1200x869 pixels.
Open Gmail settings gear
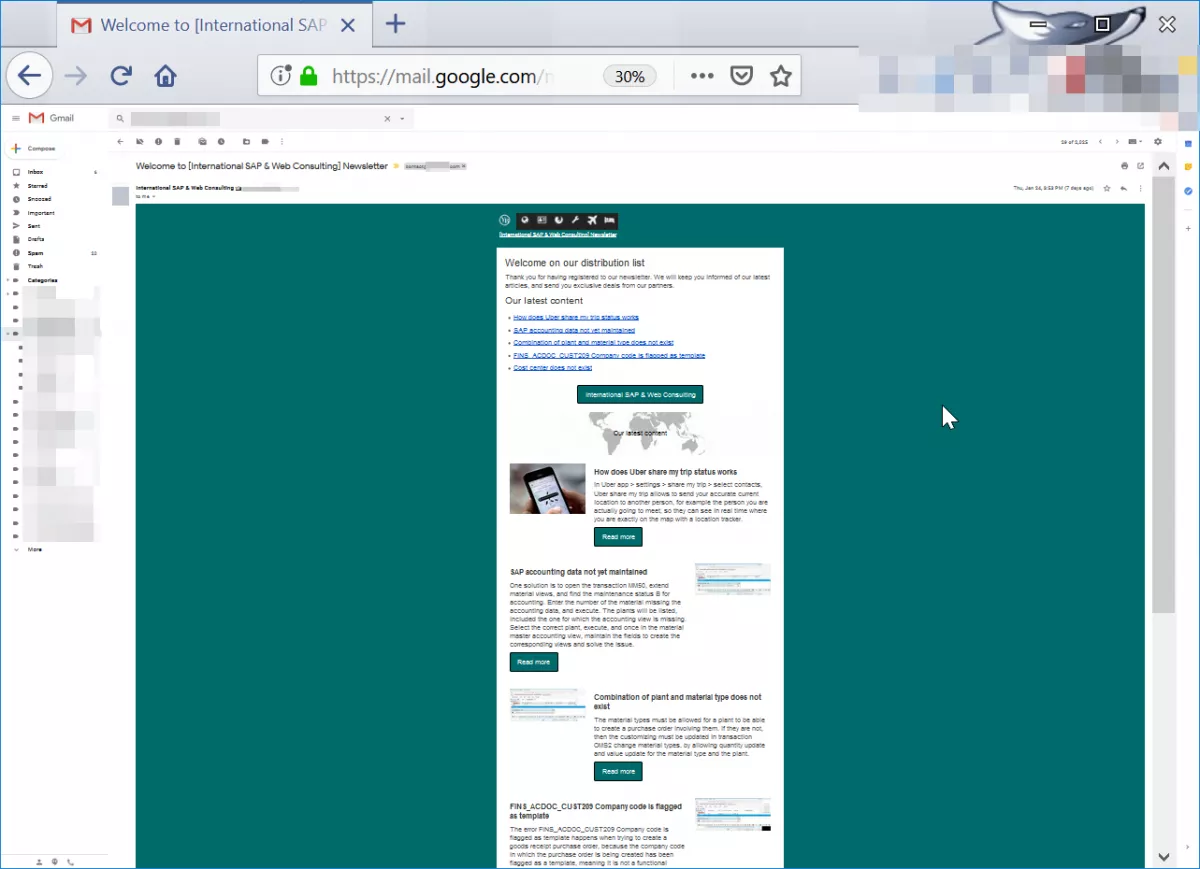[x=1158, y=142]
